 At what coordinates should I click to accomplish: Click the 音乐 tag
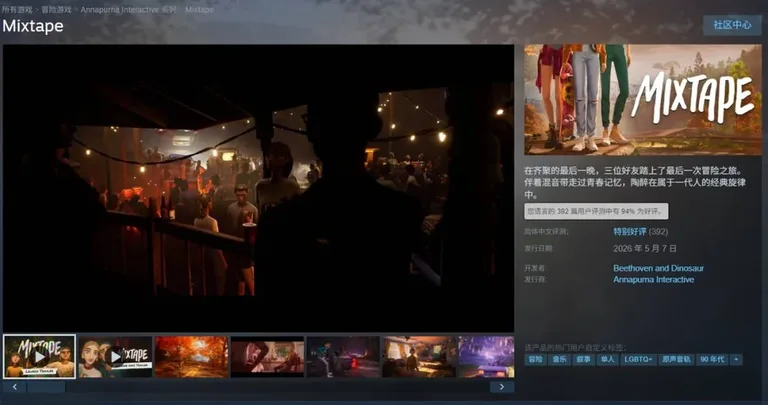(559, 359)
